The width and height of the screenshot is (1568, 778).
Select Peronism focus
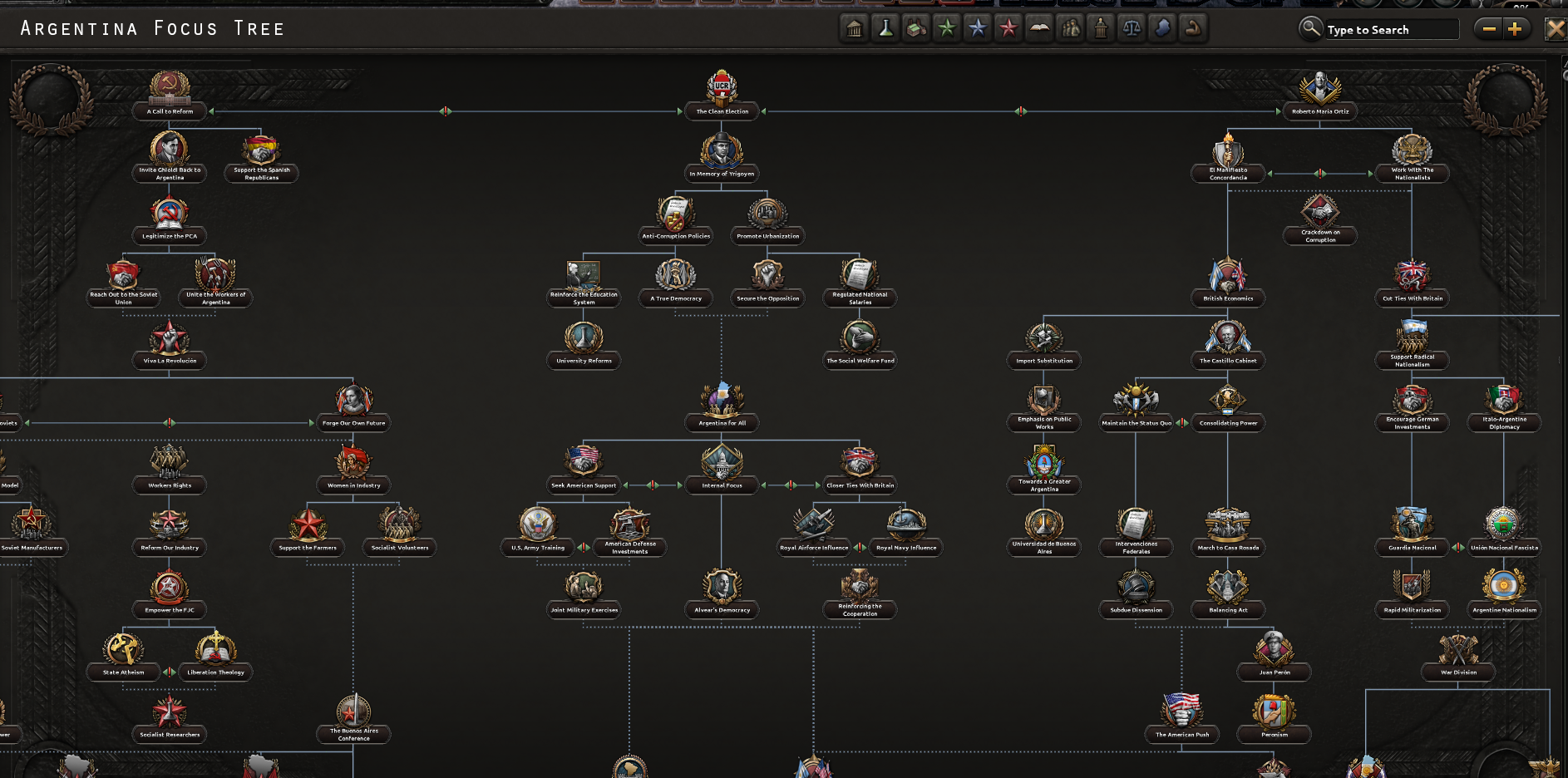1275,718
